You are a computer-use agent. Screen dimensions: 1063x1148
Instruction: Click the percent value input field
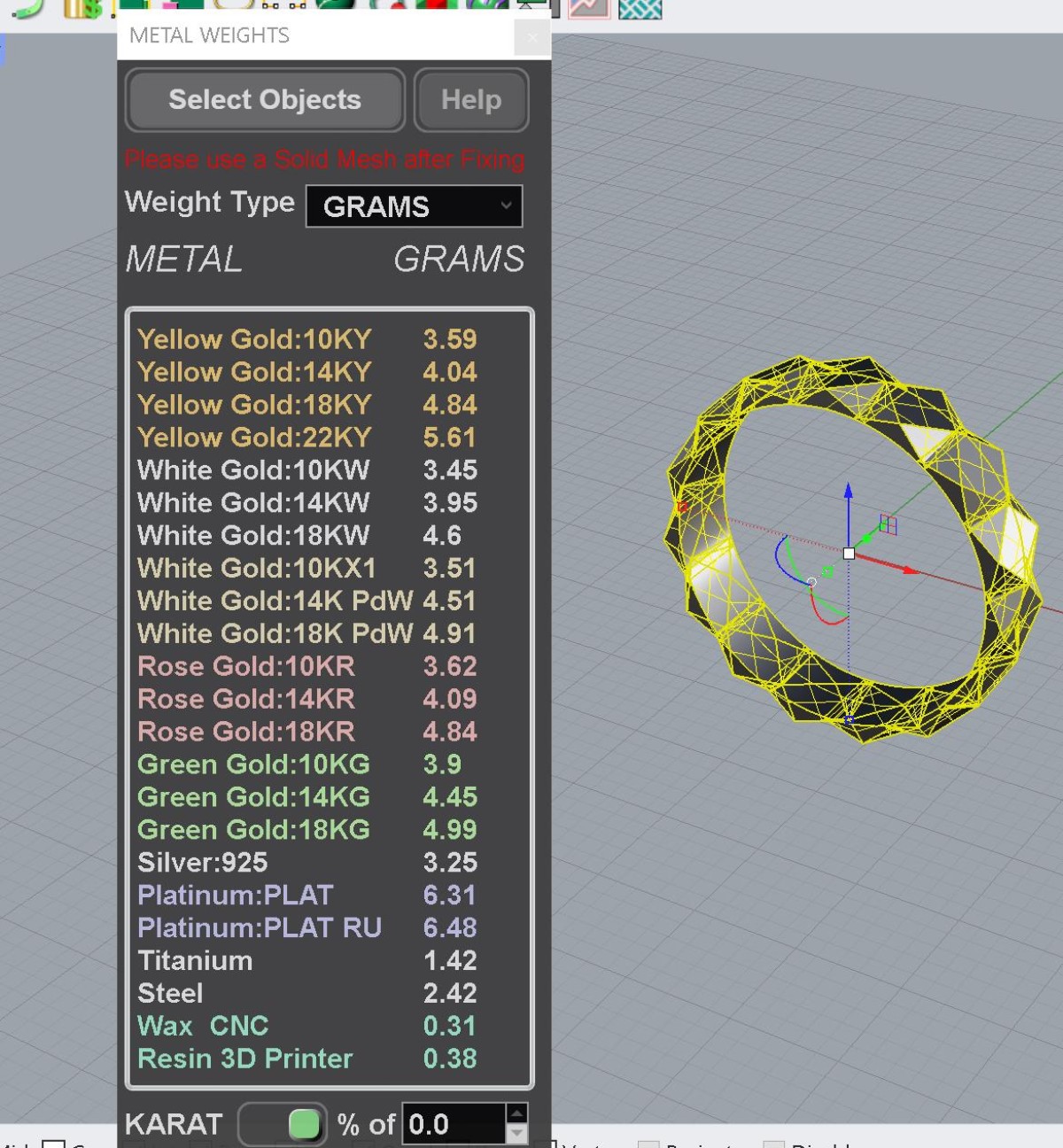(454, 1124)
